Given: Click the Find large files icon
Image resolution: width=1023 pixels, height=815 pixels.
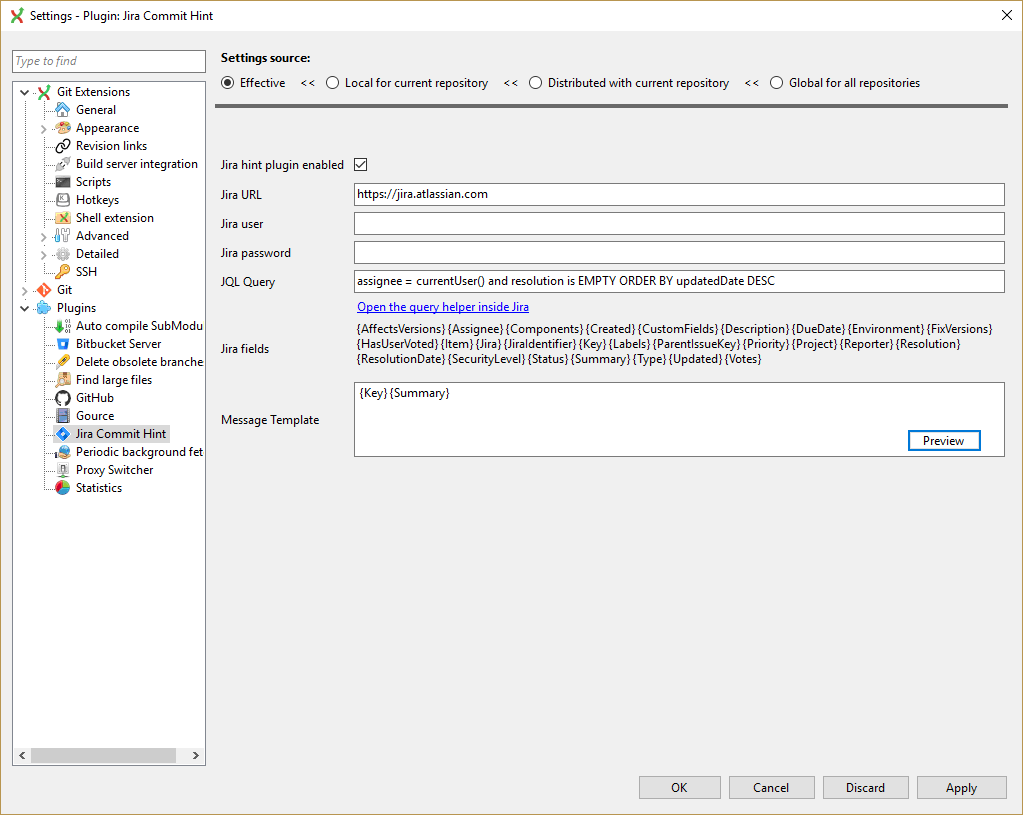Looking at the screenshot, I should 63,380.
